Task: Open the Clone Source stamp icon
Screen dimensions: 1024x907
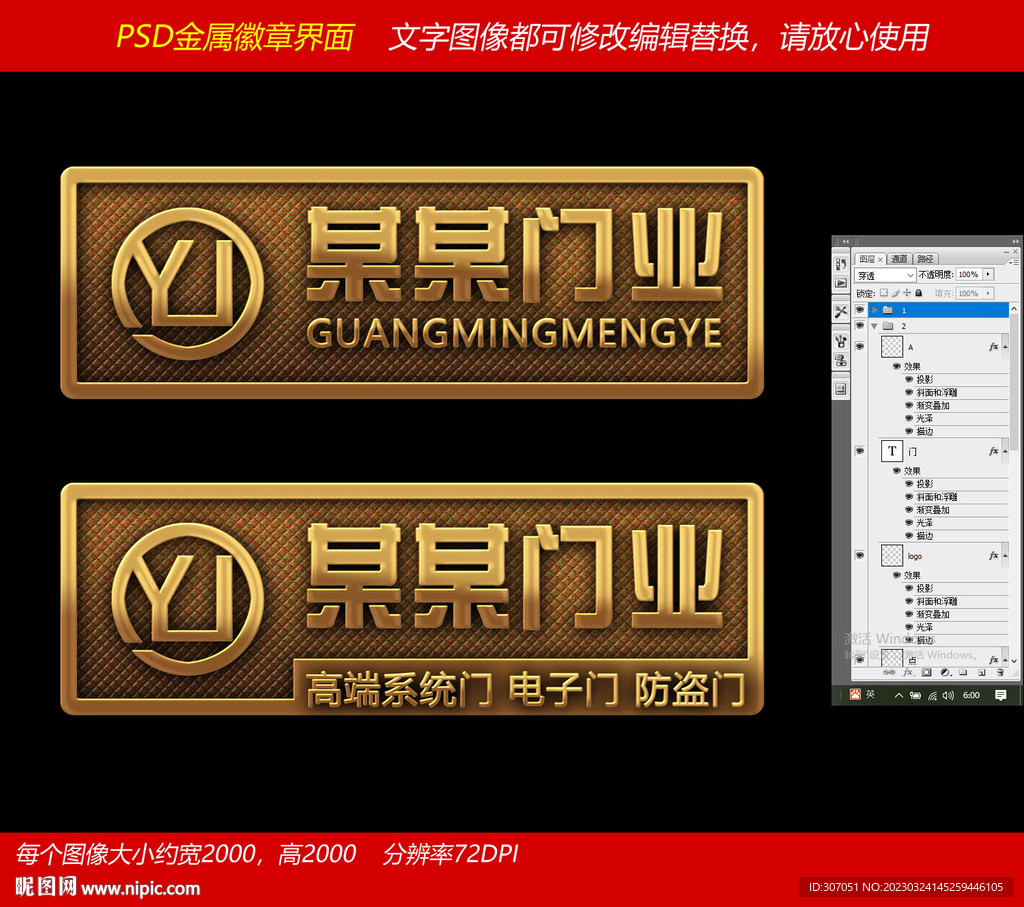Action: click(x=841, y=360)
